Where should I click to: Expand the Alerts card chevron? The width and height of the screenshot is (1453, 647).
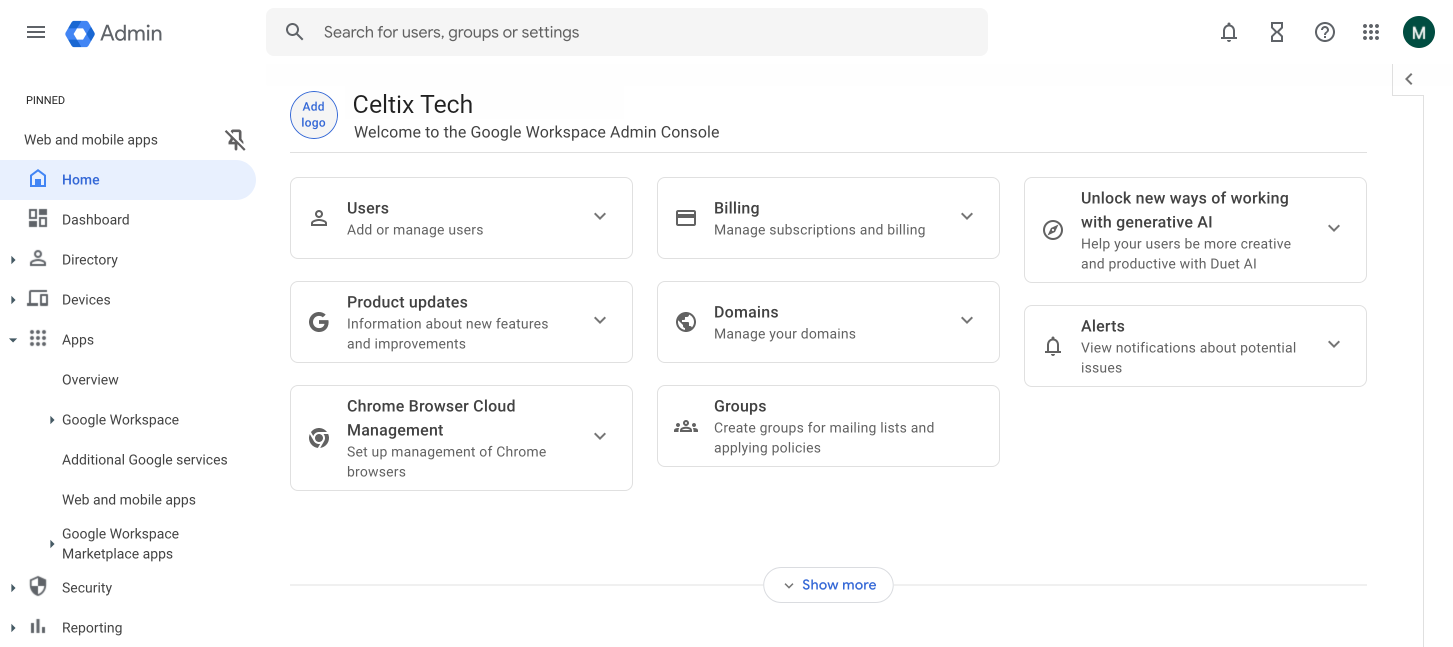pyautogui.click(x=1334, y=345)
